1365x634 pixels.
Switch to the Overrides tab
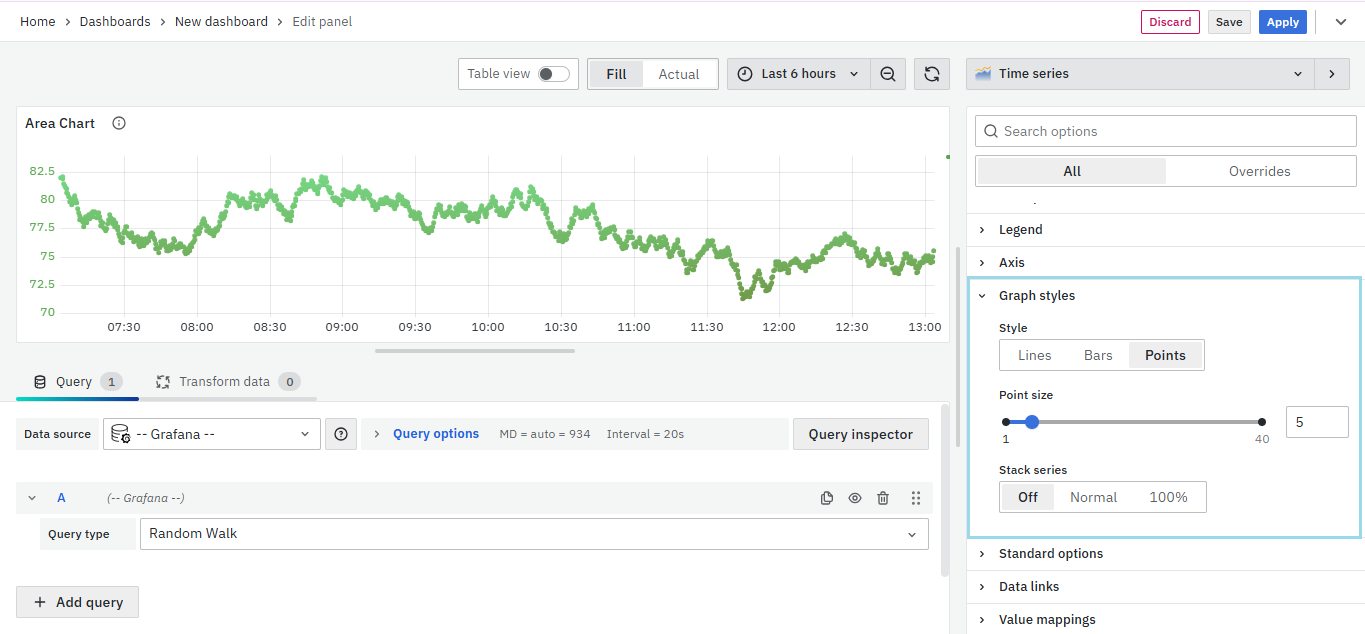1259,171
